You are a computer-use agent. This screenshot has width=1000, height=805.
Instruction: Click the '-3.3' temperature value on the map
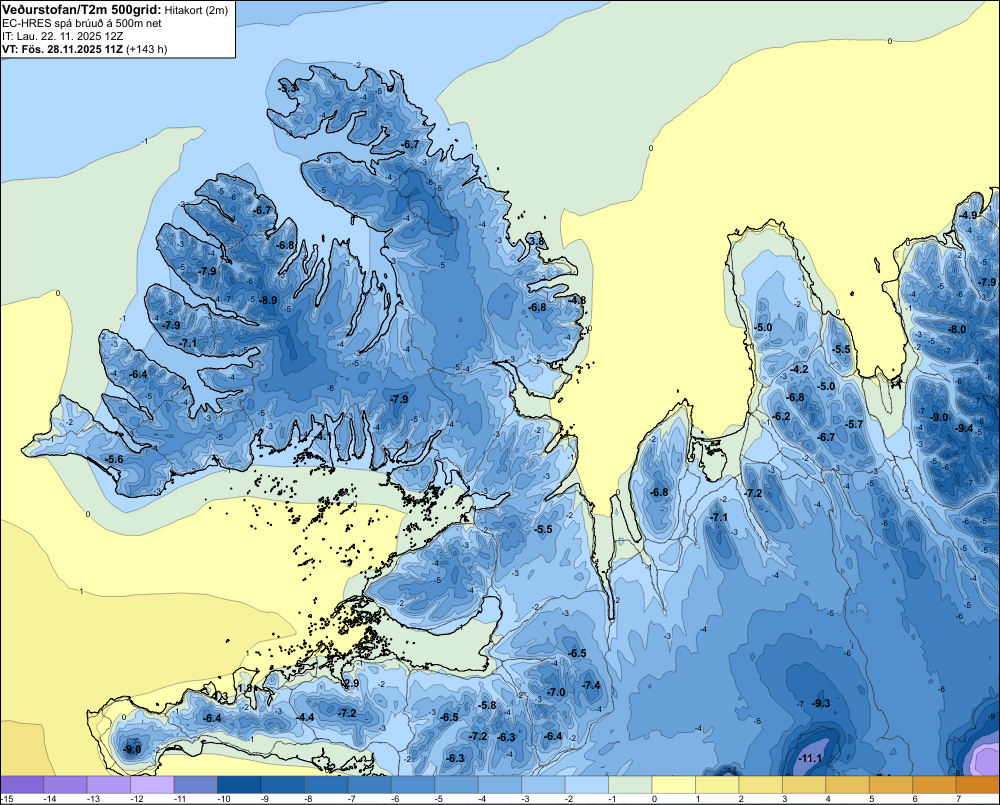click(x=288, y=87)
